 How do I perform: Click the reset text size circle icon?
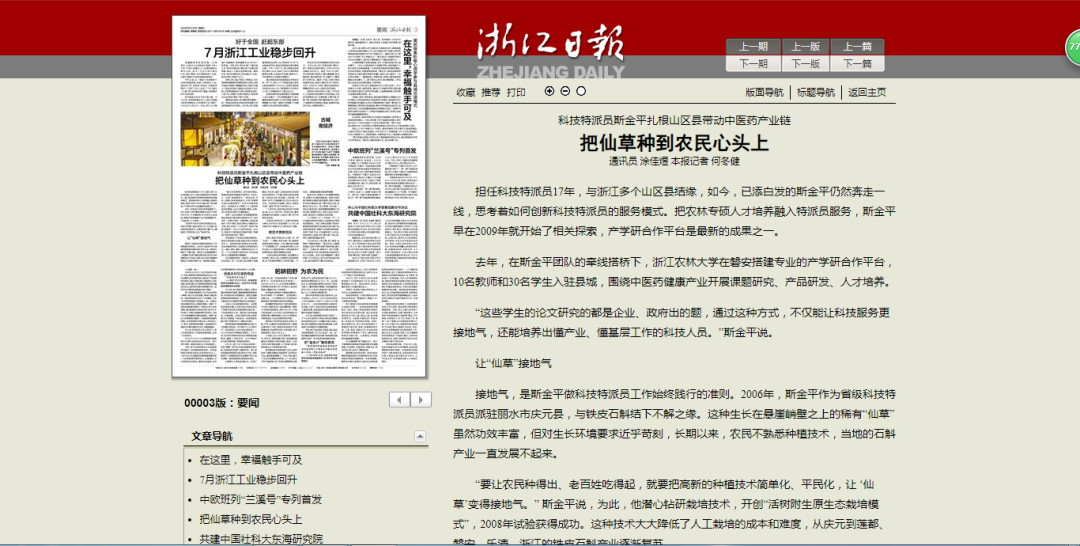coord(581,91)
